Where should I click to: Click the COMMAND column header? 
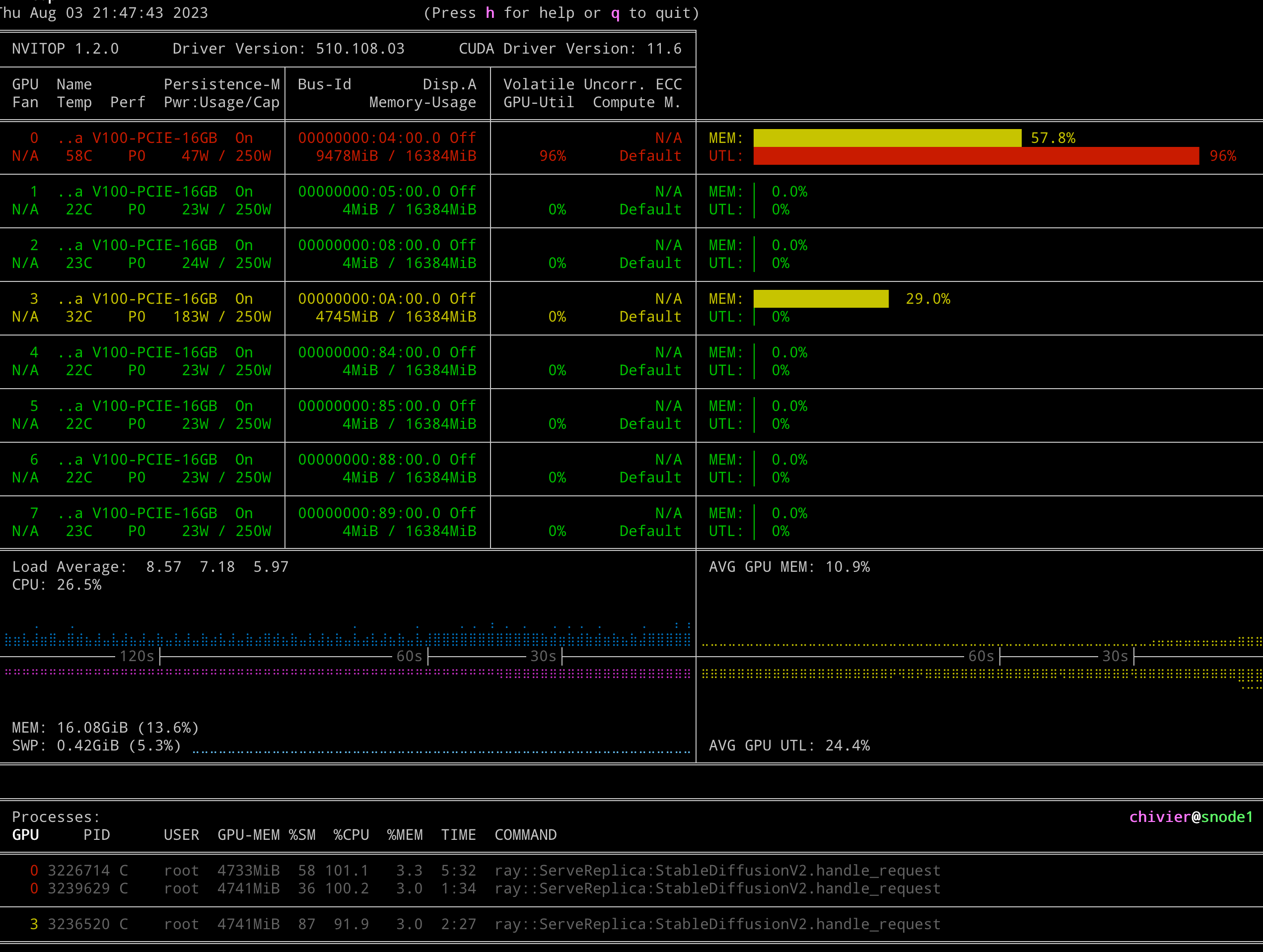click(x=525, y=835)
